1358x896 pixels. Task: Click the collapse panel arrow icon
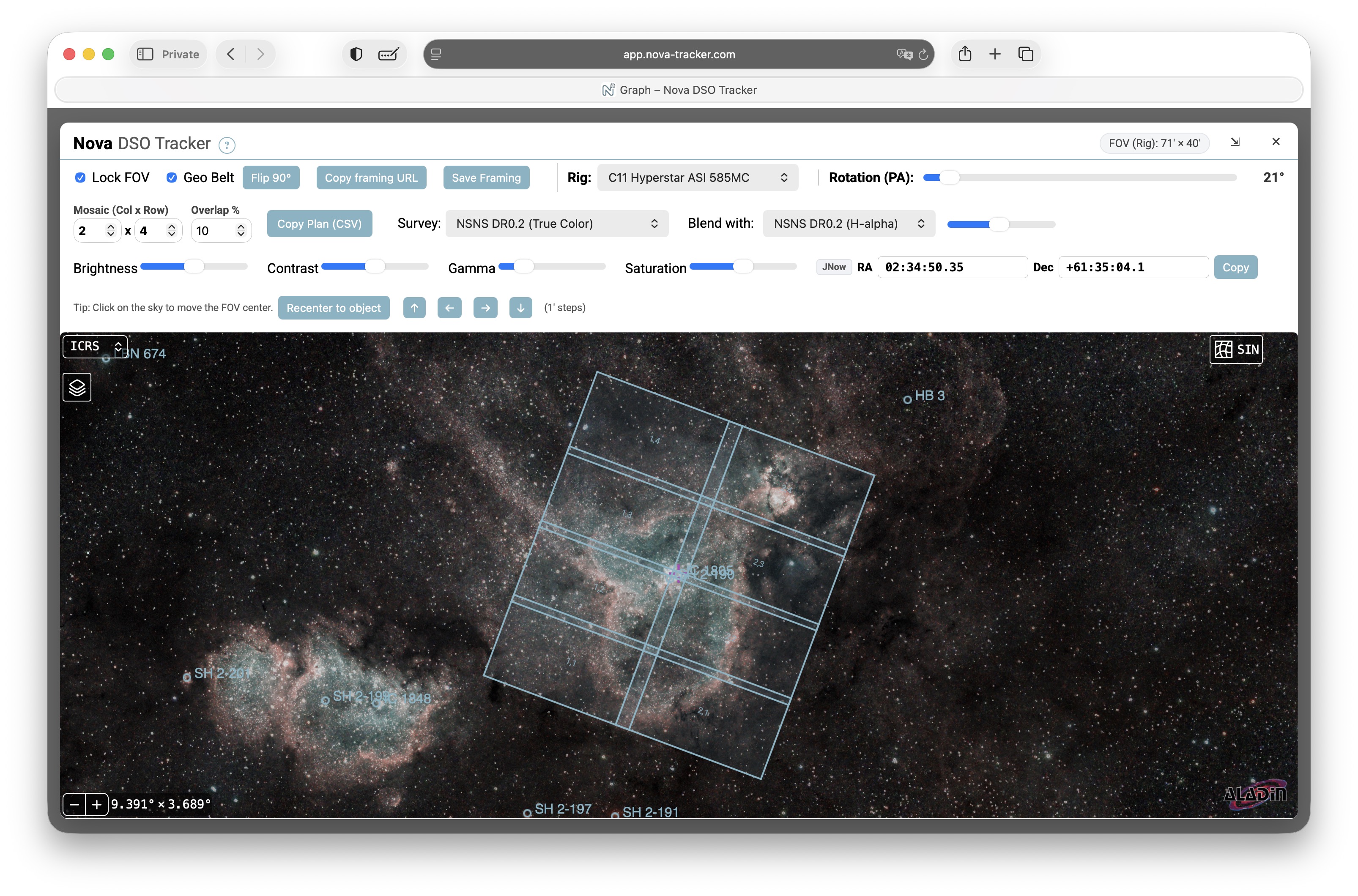[x=1235, y=142]
